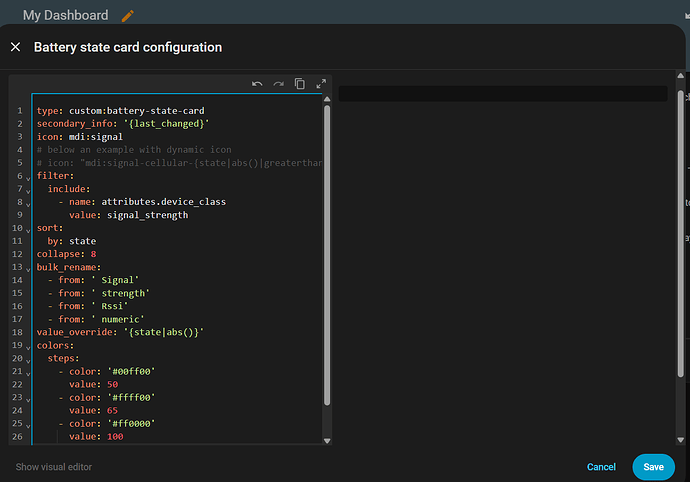Close the Battery state card configuration dialog
Viewport: 690px width, 482px height.
pos(15,47)
